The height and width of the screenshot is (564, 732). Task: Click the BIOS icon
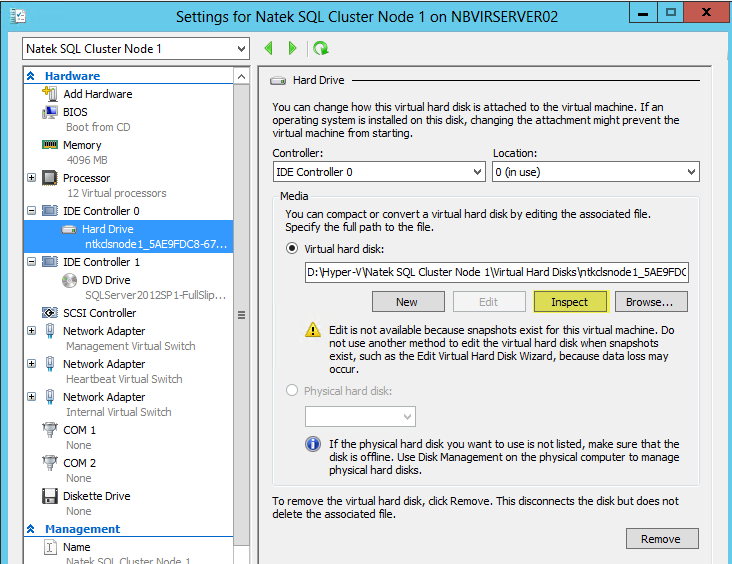tap(50, 112)
